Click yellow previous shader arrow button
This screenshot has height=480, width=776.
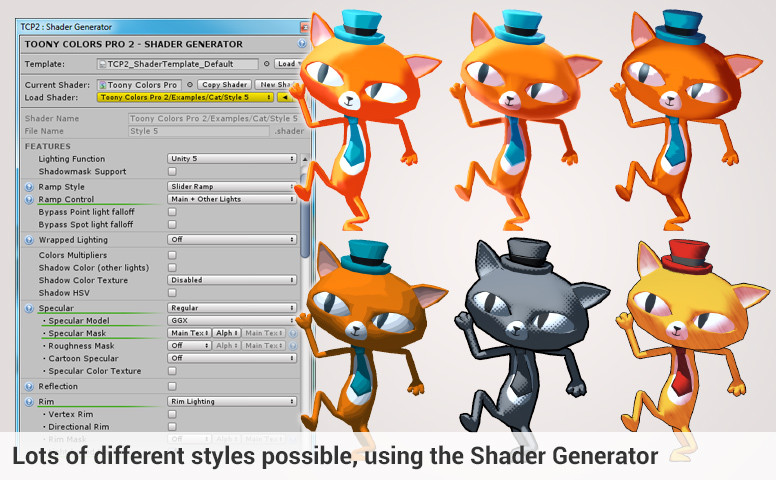click(285, 97)
